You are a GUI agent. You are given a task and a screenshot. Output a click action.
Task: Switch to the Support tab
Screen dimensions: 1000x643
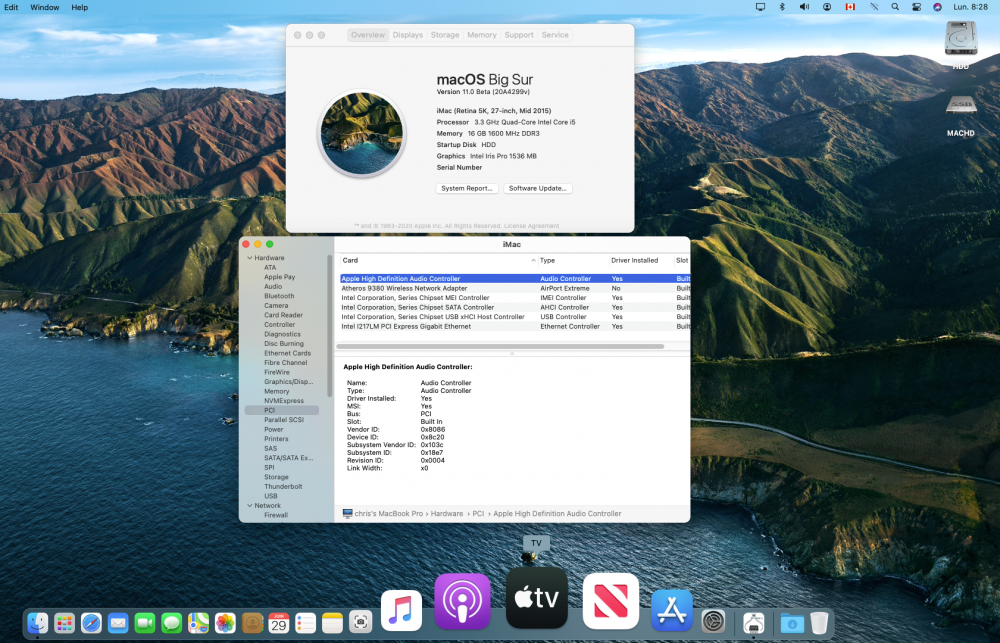pyautogui.click(x=519, y=35)
